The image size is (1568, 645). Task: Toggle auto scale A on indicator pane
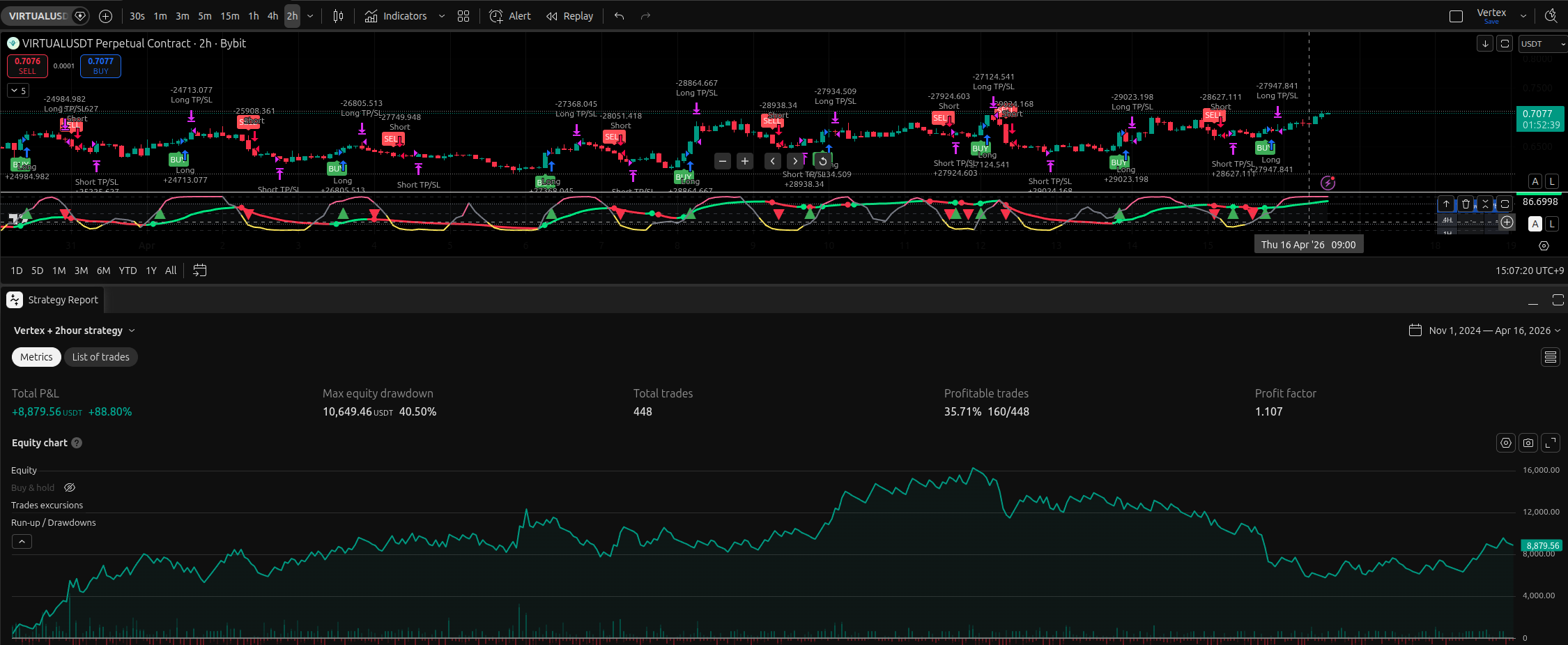[1535, 224]
